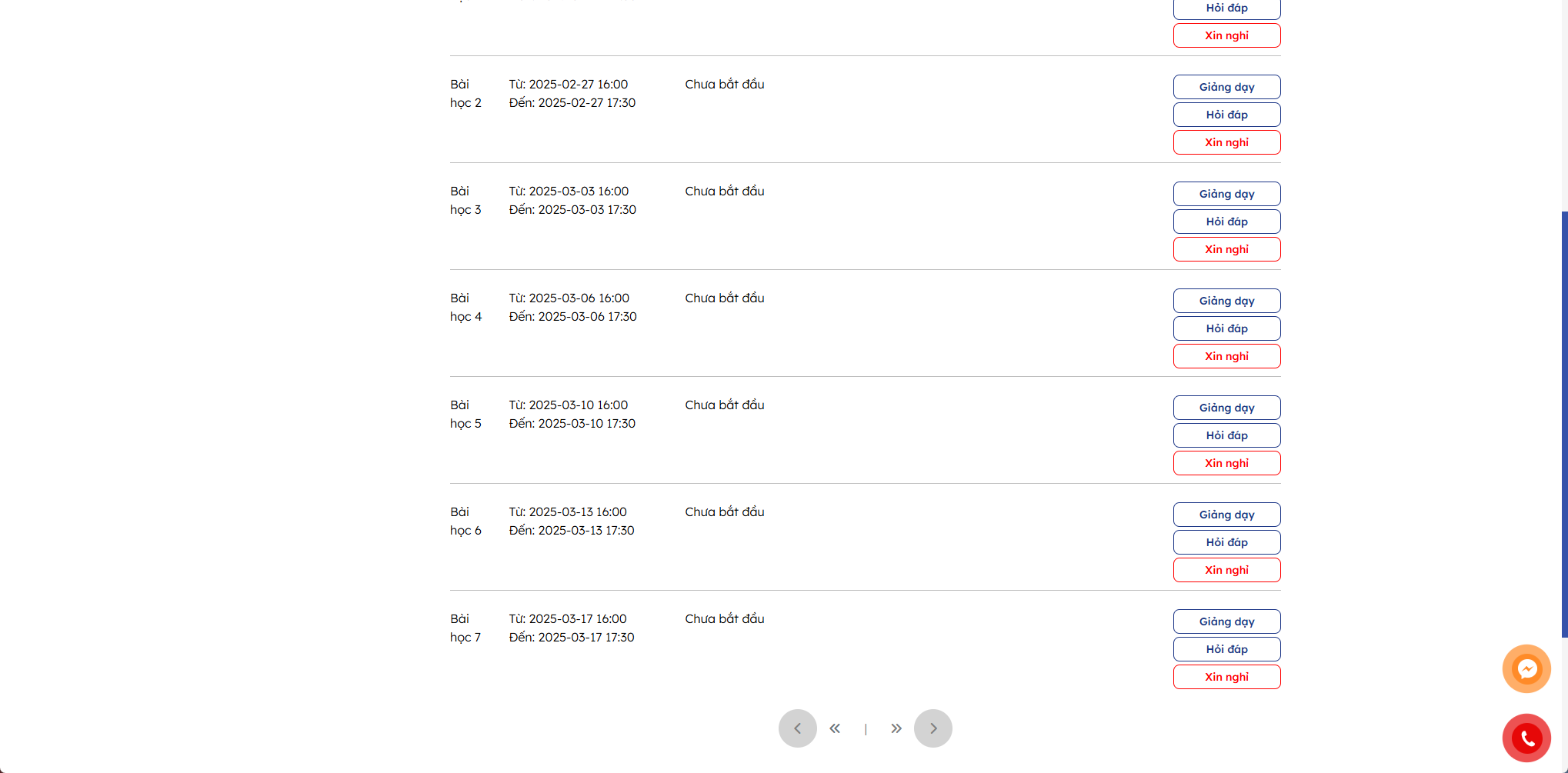This screenshot has width=1568, height=773.
Task: Click Giảng dạy for Bài học 5
Action: tap(1227, 408)
